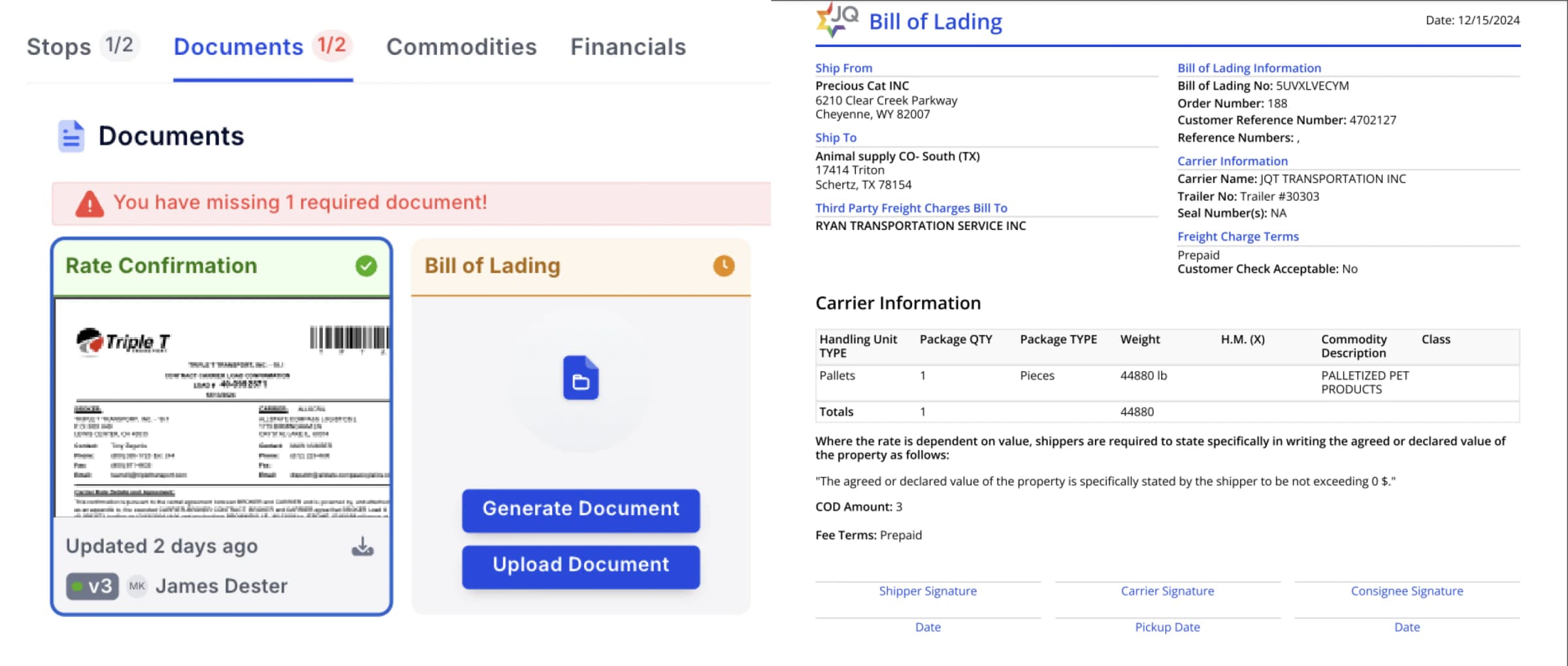This screenshot has height=666, width=1568.
Task: Click the red warning triangle icon
Action: [x=90, y=203]
